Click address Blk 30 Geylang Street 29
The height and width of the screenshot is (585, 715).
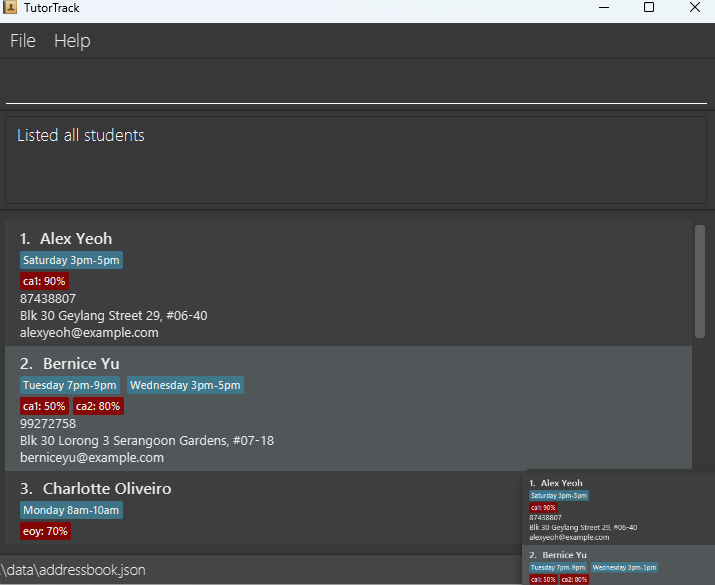[114, 316]
